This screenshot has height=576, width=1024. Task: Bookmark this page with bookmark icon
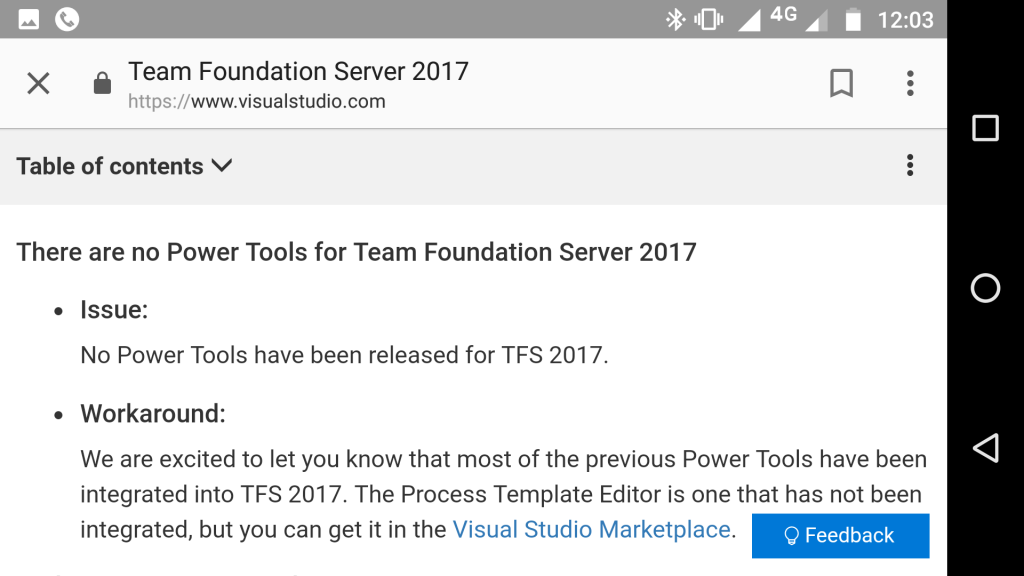(841, 83)
